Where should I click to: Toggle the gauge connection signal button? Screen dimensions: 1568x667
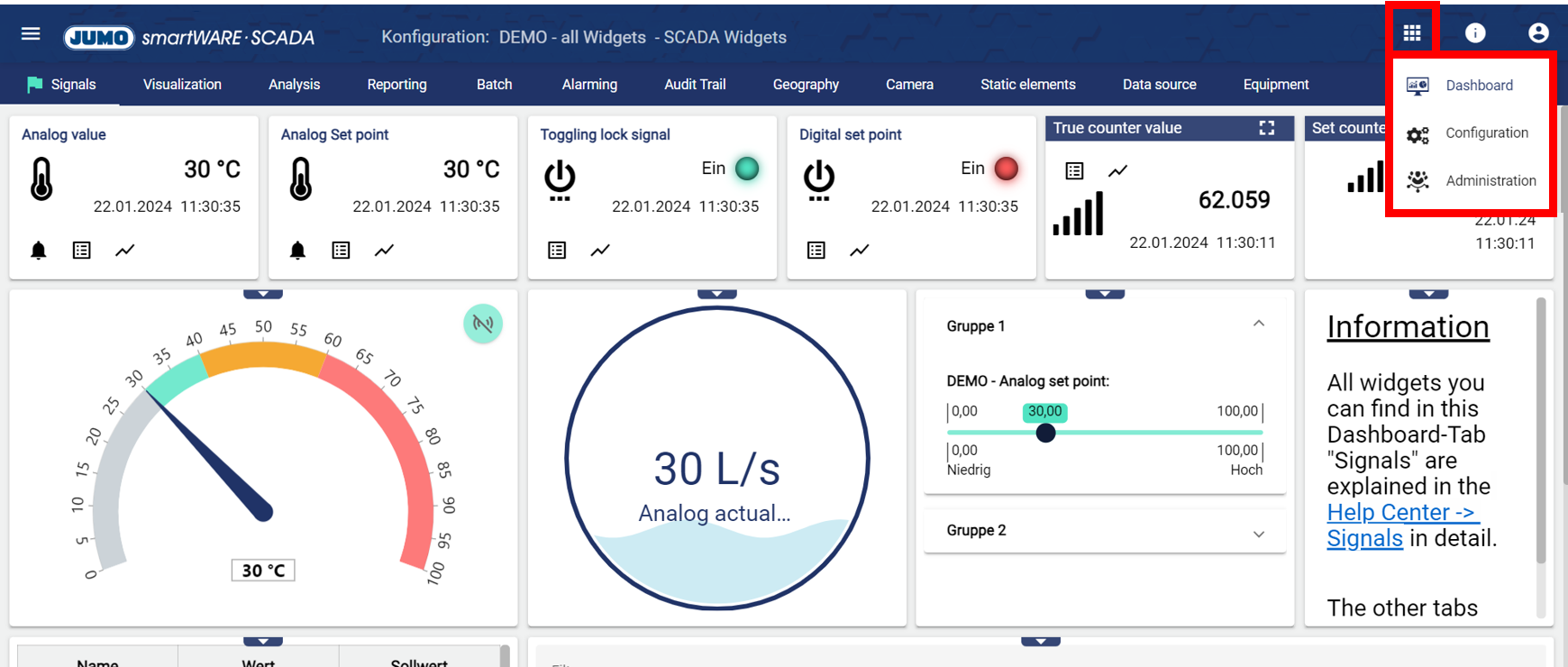coord(483,324)
